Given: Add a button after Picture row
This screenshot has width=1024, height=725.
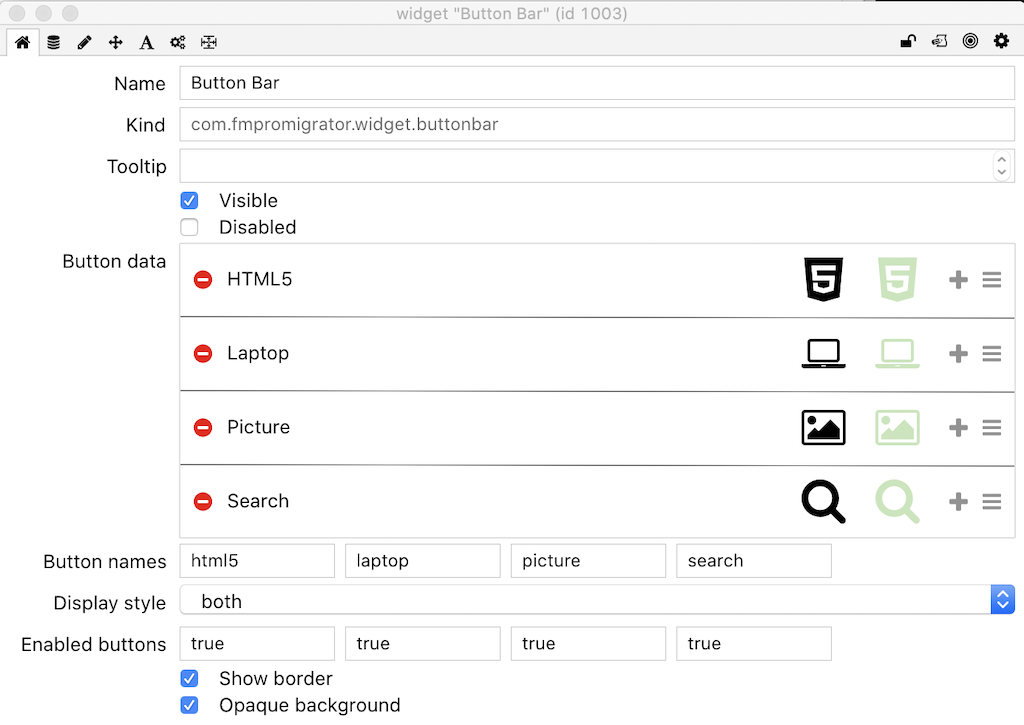Looking at the screenshot, I should [x=958, y=428].
